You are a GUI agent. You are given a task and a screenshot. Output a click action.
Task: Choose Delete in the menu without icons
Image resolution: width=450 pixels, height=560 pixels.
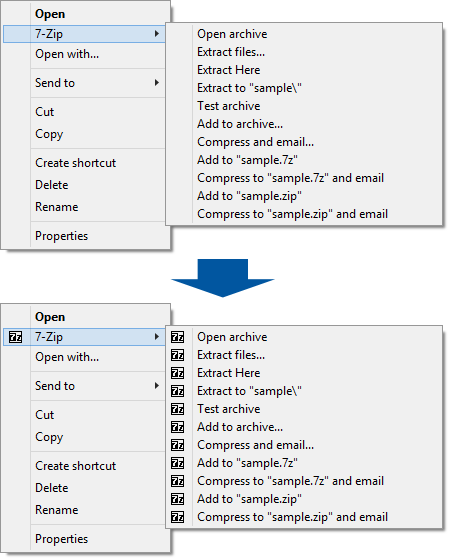pyautogui.click(x=52, y=185)
